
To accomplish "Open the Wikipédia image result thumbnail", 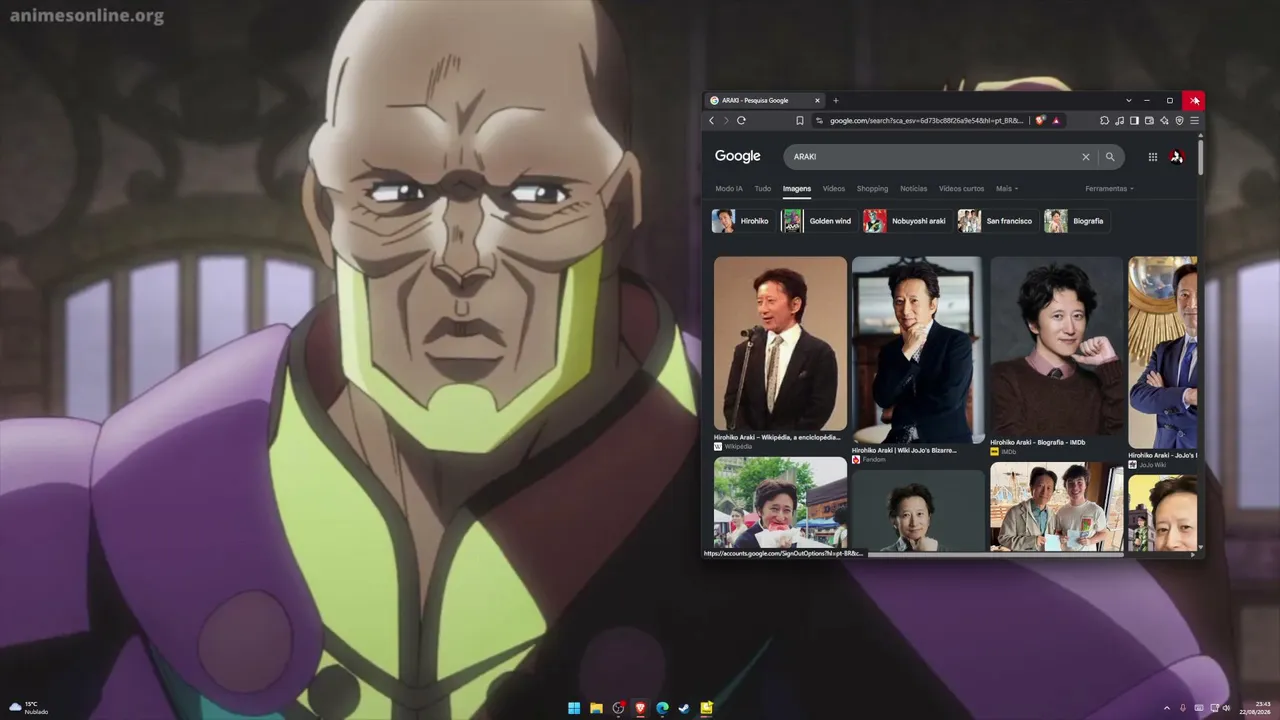I will click(x=780, y=344).
